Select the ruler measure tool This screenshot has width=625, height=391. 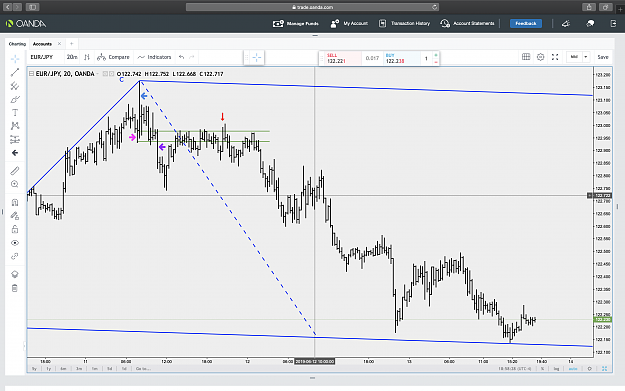[15, 171]
